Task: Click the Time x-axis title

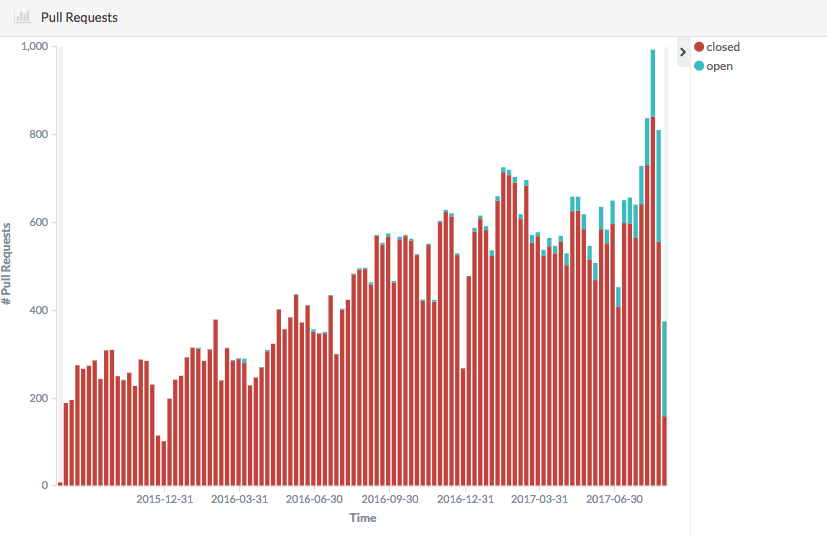Action: pyautogui.click(x=362, y=518)
